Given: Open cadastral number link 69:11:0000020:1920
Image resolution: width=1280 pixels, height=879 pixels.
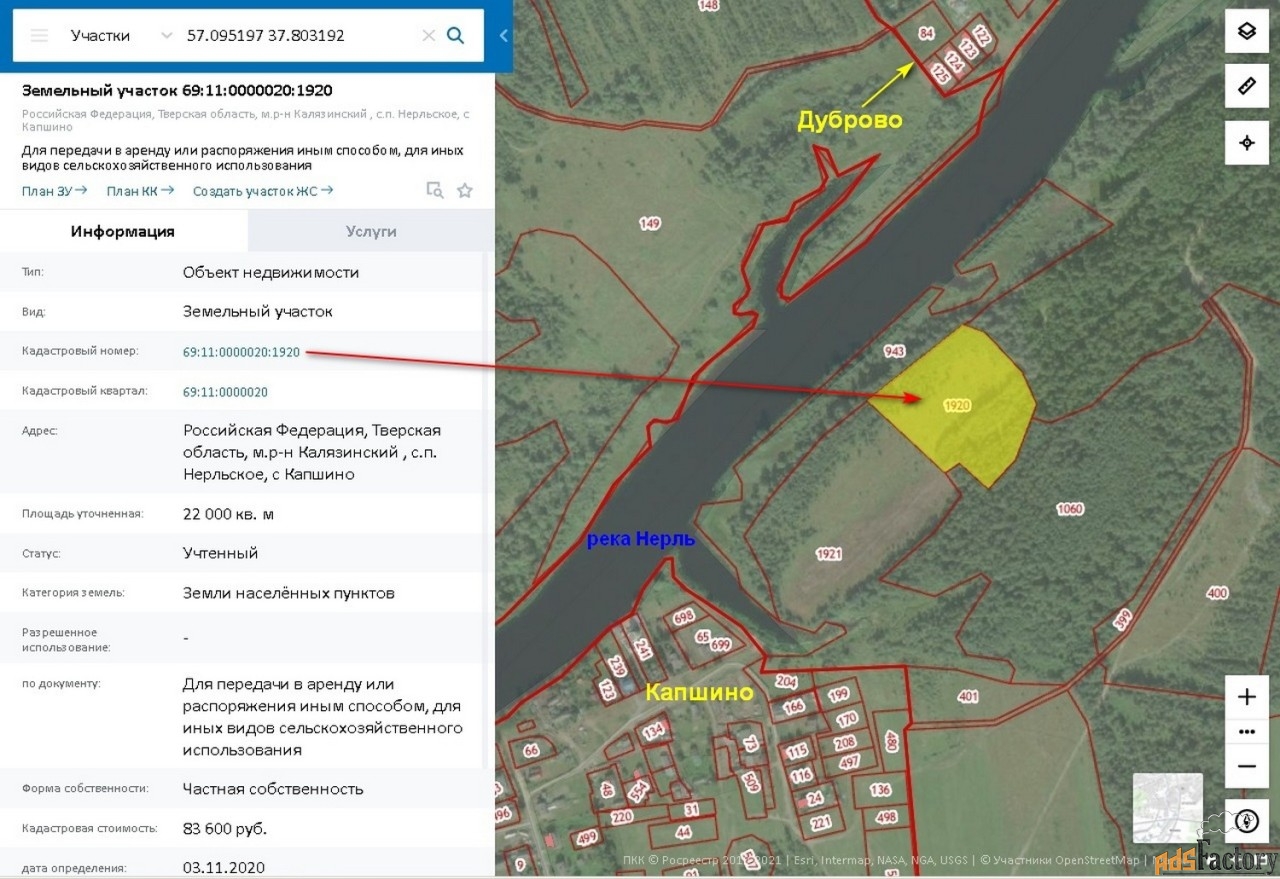Looking at the screenshot, I should (x=241, y=352).
